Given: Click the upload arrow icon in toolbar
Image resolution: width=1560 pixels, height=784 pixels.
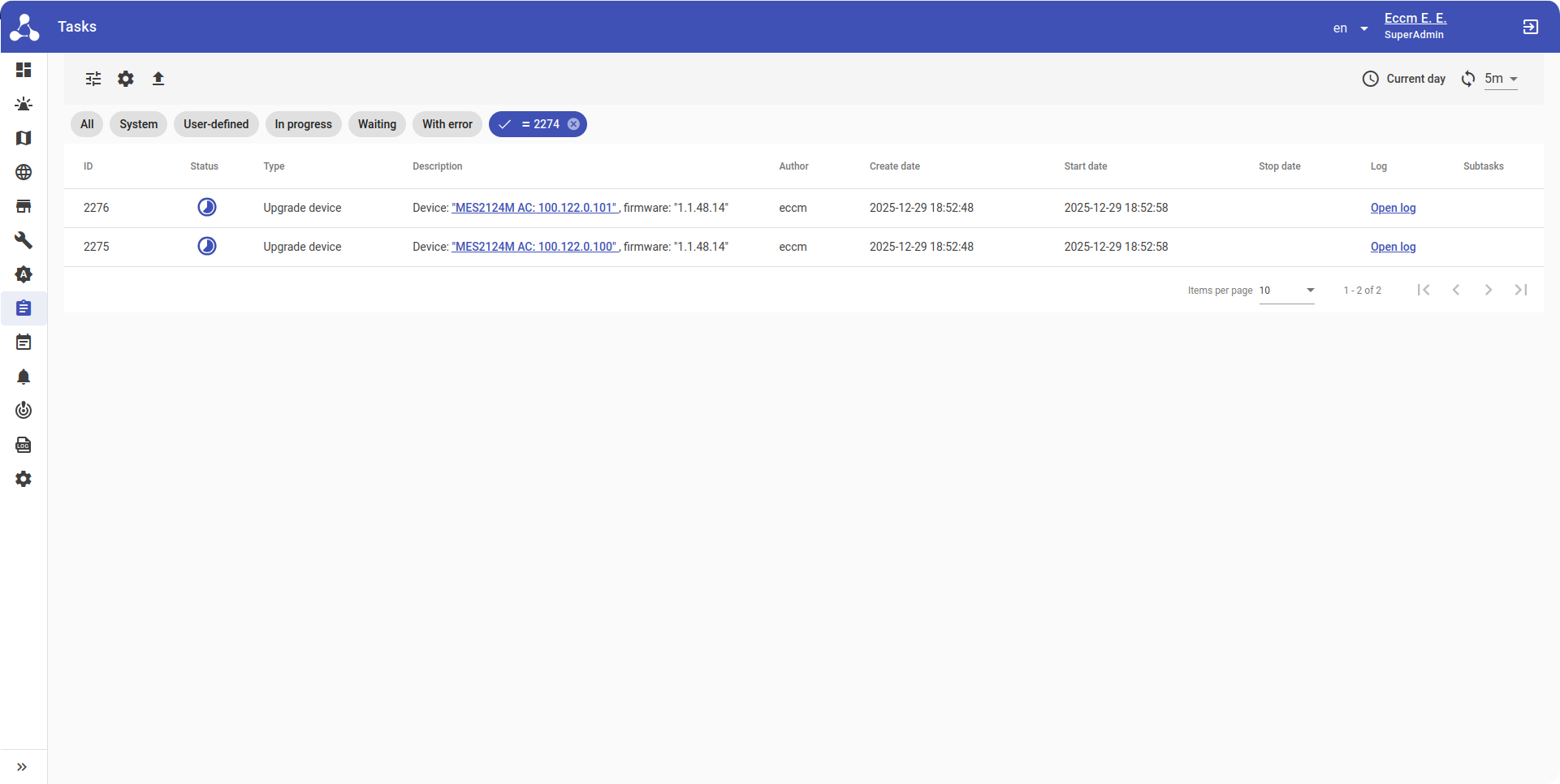Looking at the screenshot, I should 158,79.
